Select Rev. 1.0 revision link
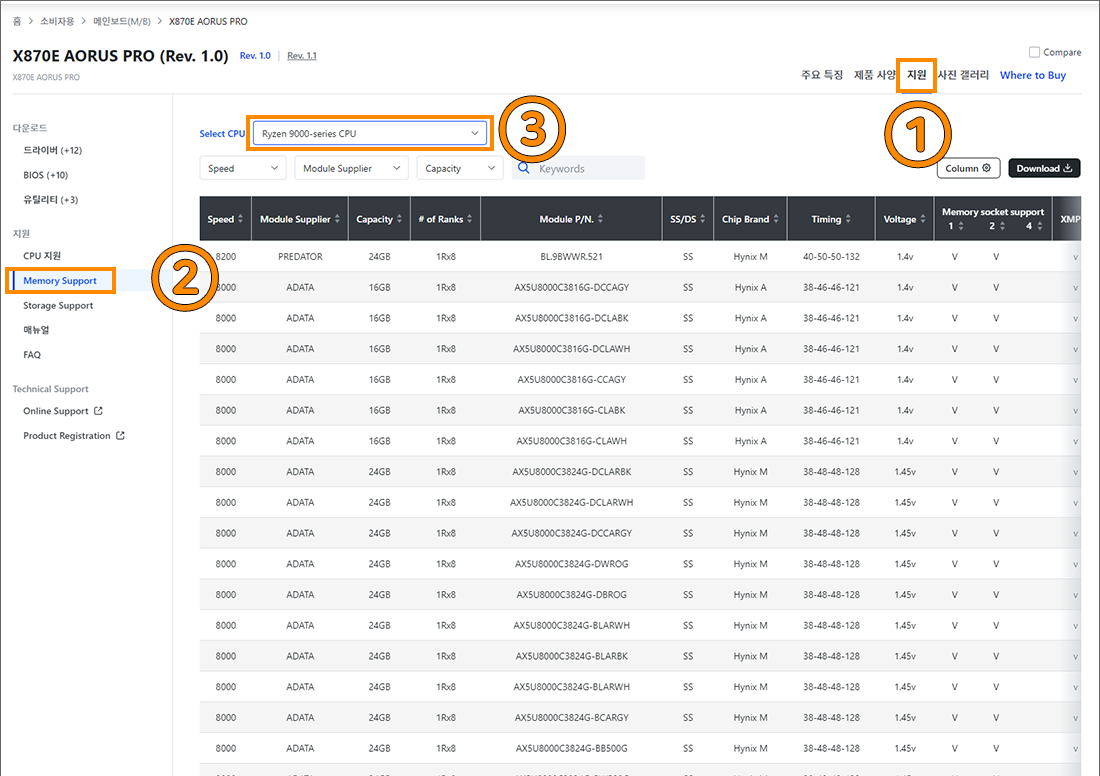The image size is (1100, 776). [x=255, y=55]
